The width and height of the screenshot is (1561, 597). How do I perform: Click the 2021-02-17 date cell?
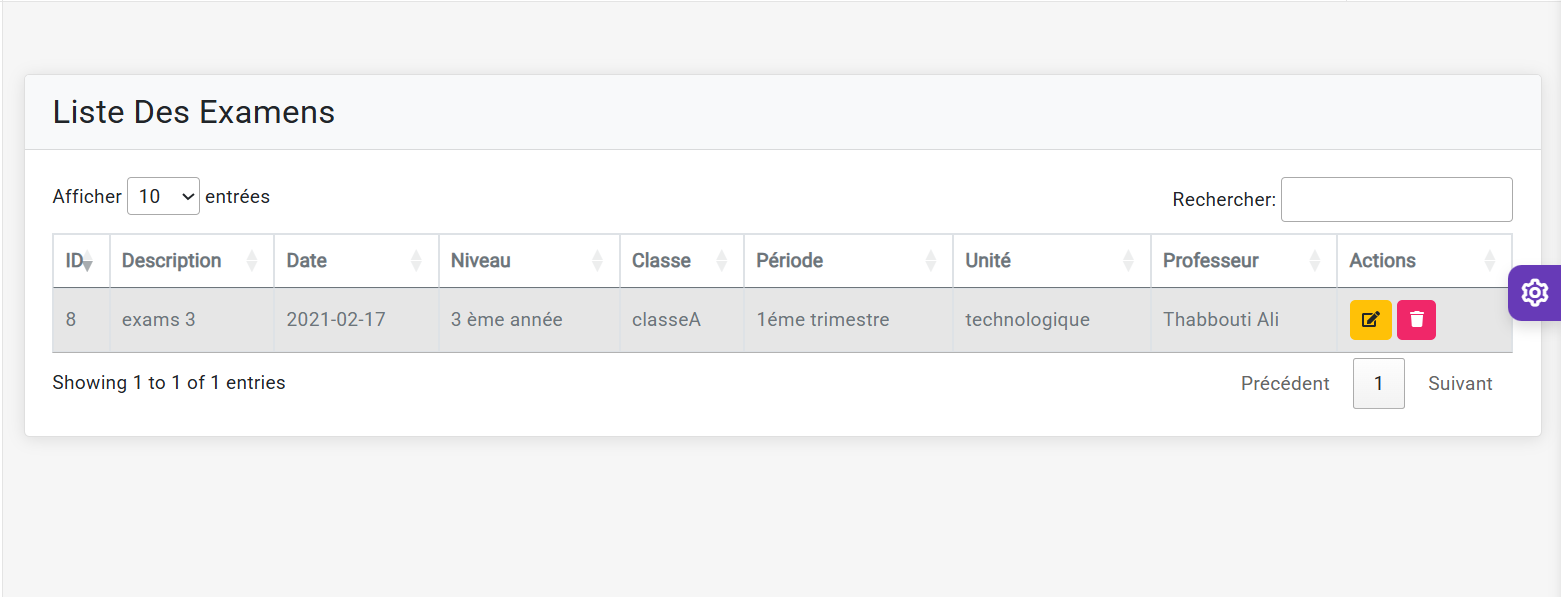pos(336,320)
